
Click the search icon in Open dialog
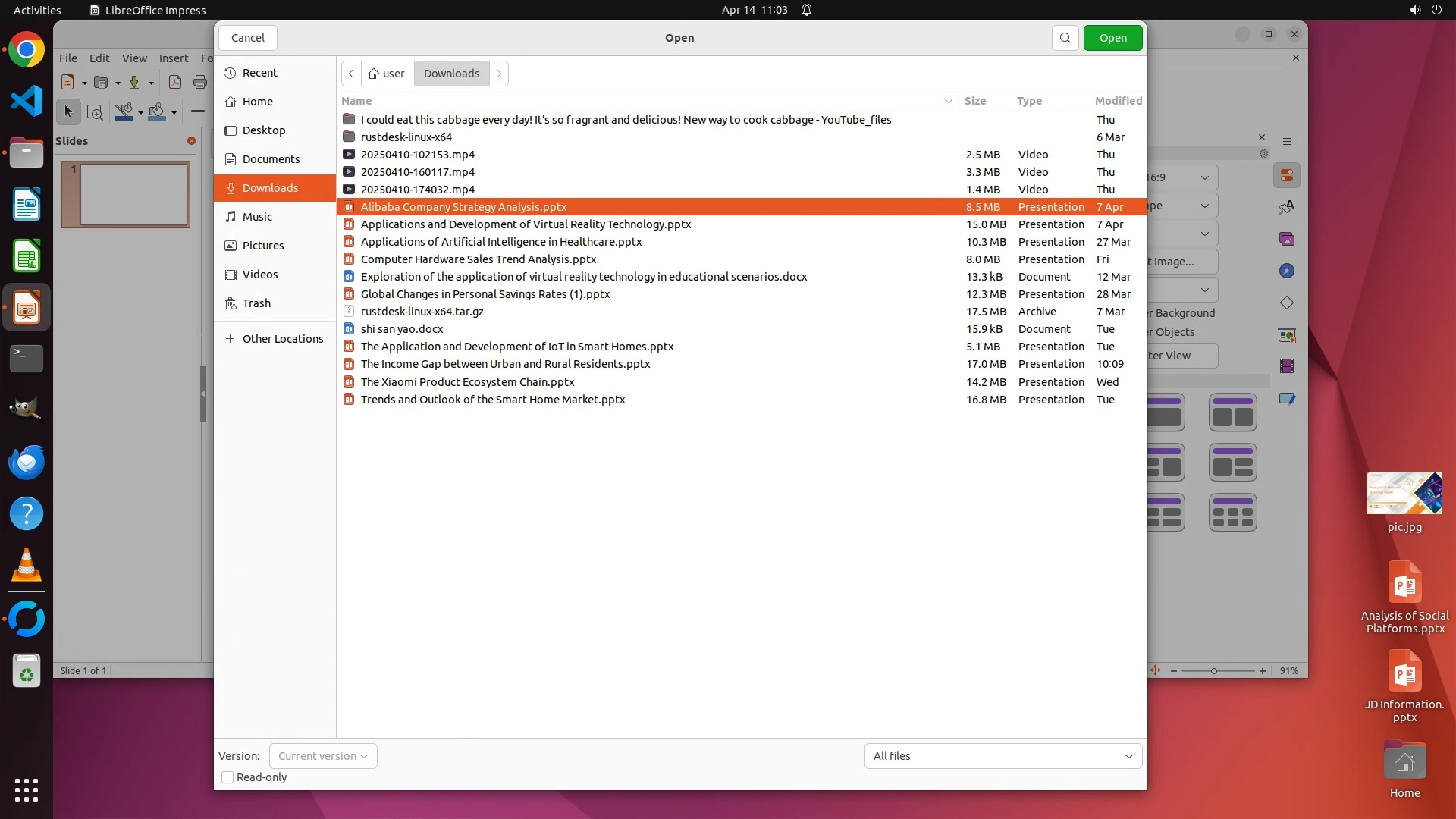[x=1065, y=38]
